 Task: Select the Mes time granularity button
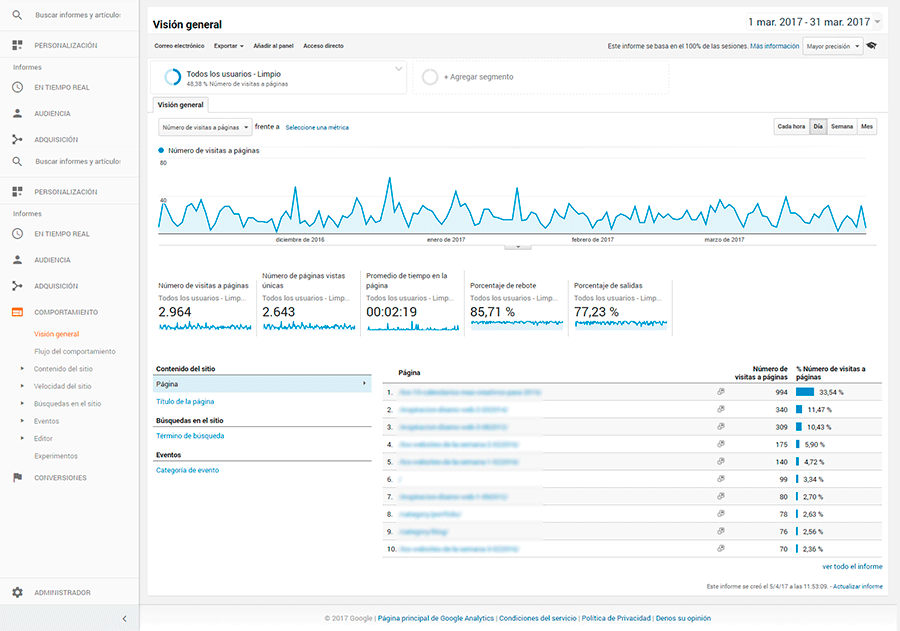click(867, 127)
